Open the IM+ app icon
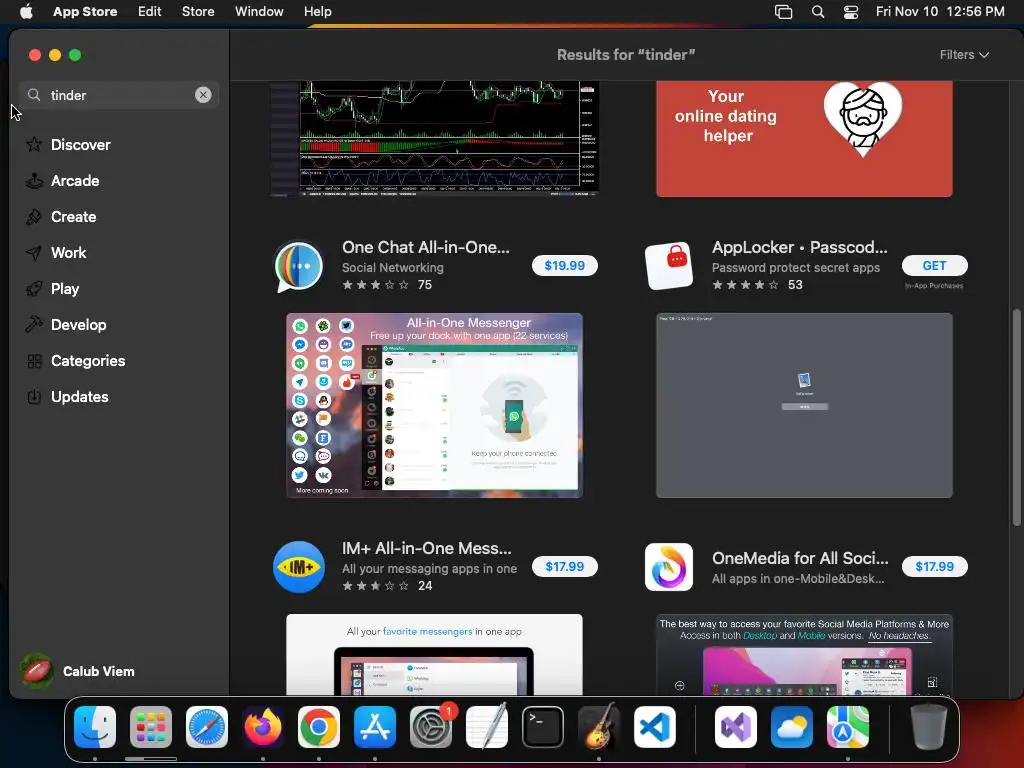The width and height of the screenshot is (1024, 768). coord(299,567)
